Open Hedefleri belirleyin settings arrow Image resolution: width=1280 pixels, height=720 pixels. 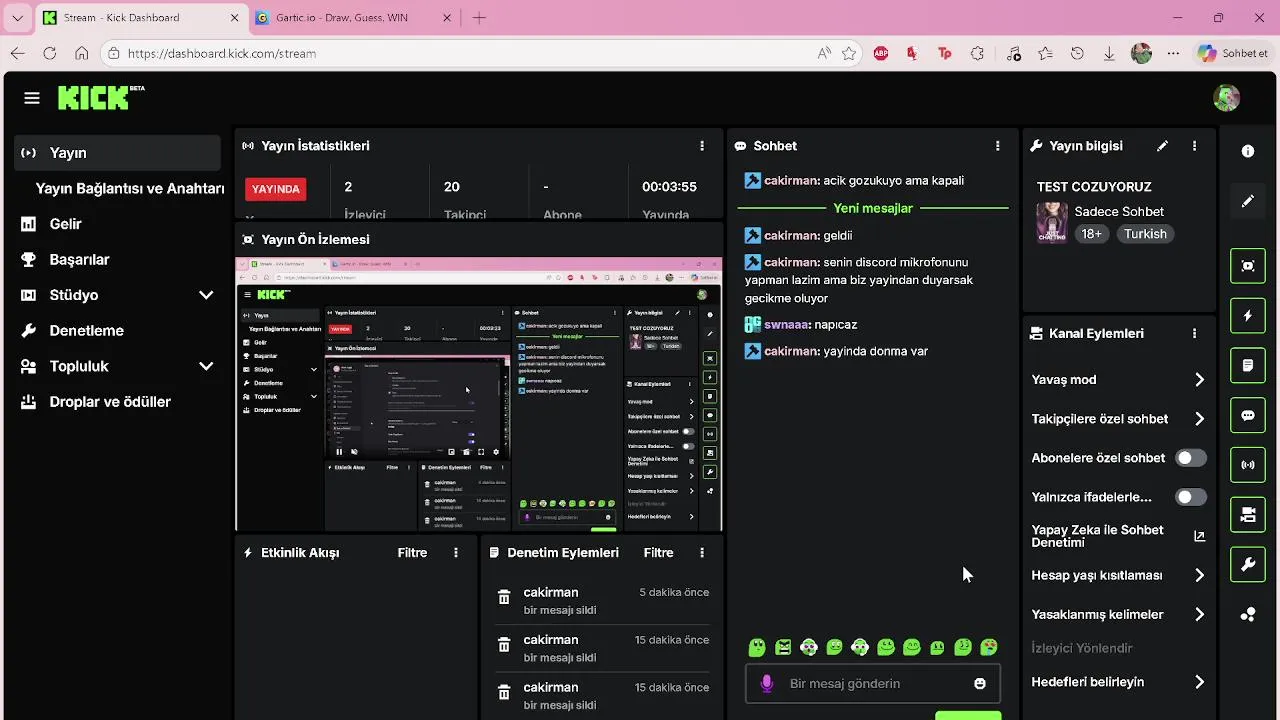(x=1199, y=682)
